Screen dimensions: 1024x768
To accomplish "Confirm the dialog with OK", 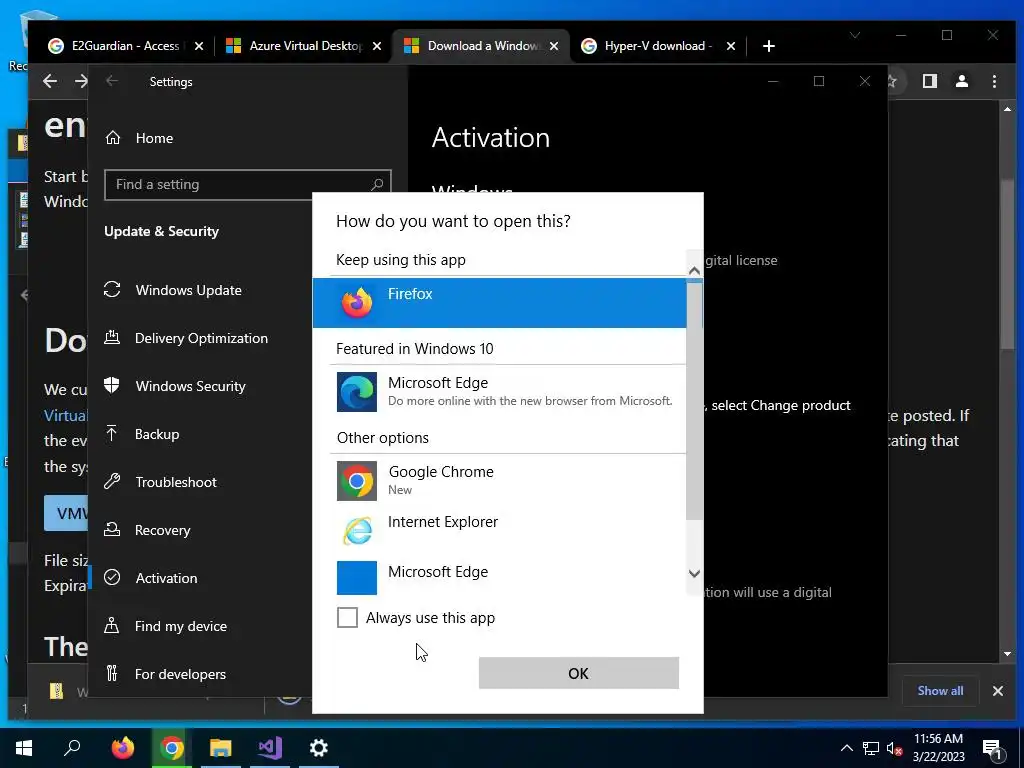I will point(579,673).
